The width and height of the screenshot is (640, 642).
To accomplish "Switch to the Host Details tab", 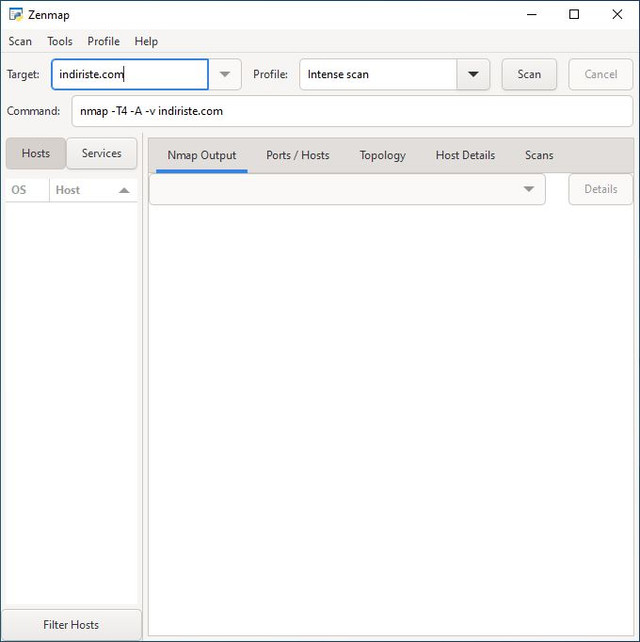I will pyautogui.click(x=465, y=156).
